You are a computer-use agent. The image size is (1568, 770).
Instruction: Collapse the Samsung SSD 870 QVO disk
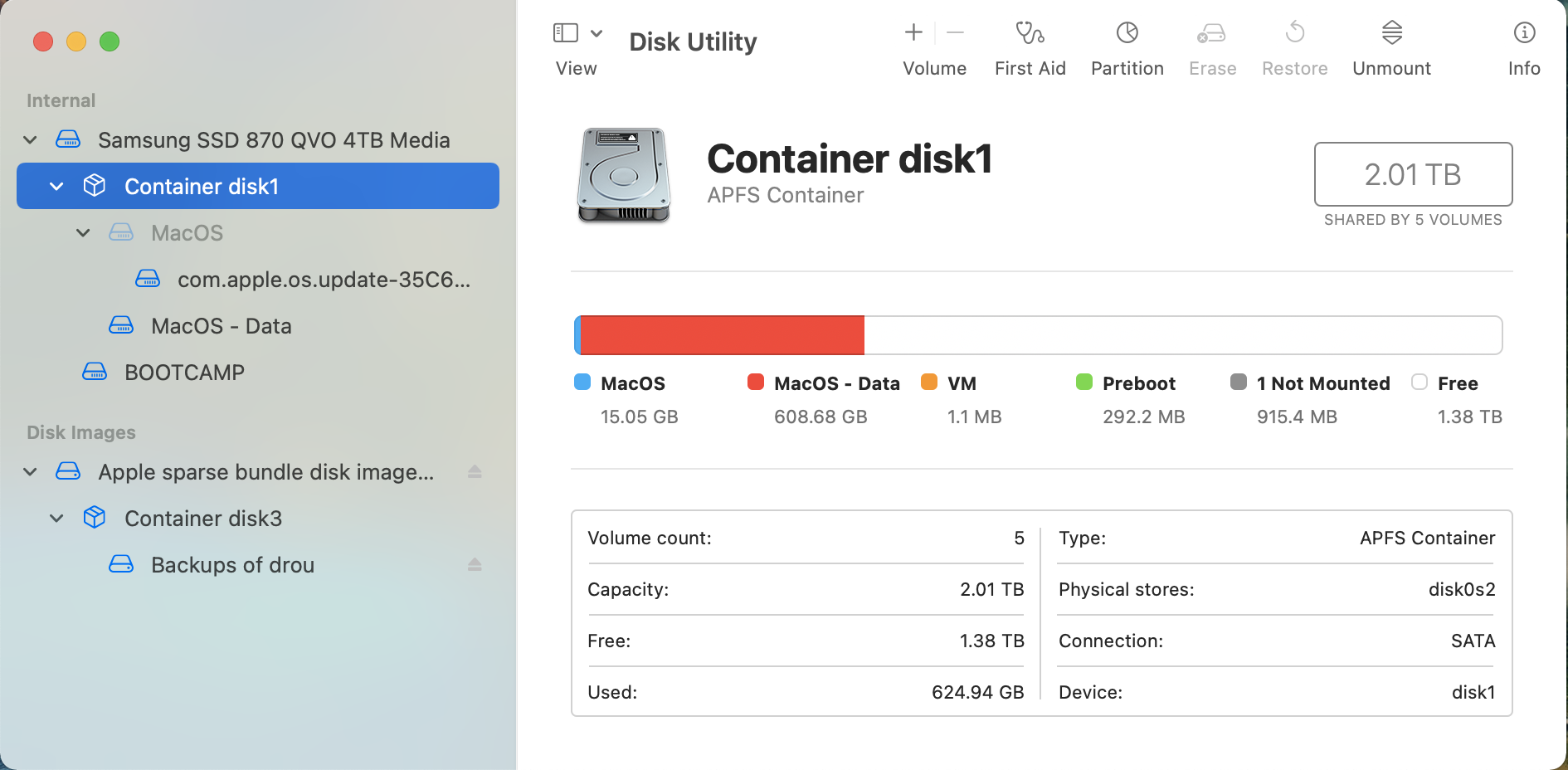[x=31, y=140]
